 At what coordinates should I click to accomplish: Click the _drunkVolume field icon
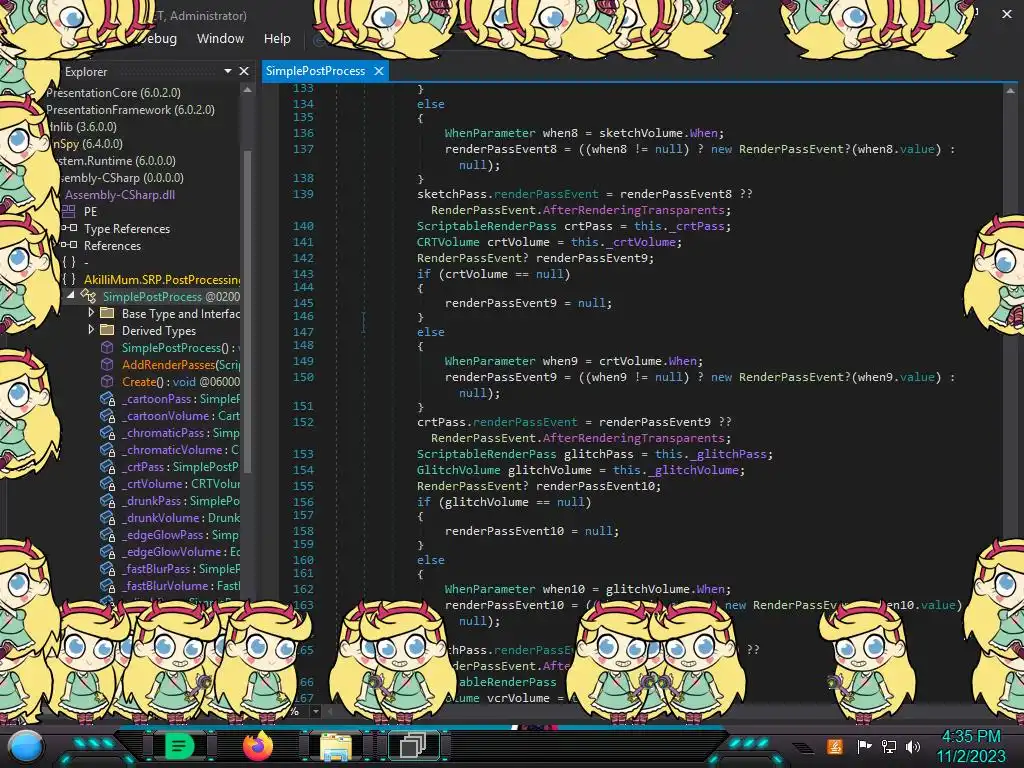click(x=107, y=517)
